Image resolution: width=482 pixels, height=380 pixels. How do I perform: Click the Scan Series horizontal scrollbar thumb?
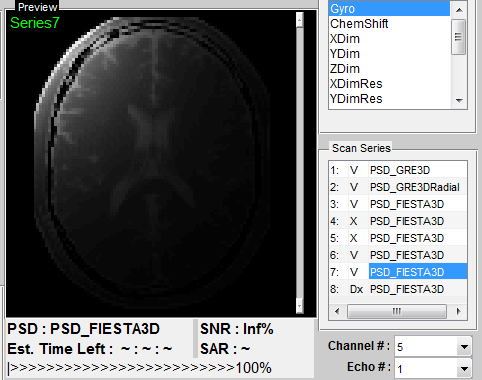pos(397,312)
